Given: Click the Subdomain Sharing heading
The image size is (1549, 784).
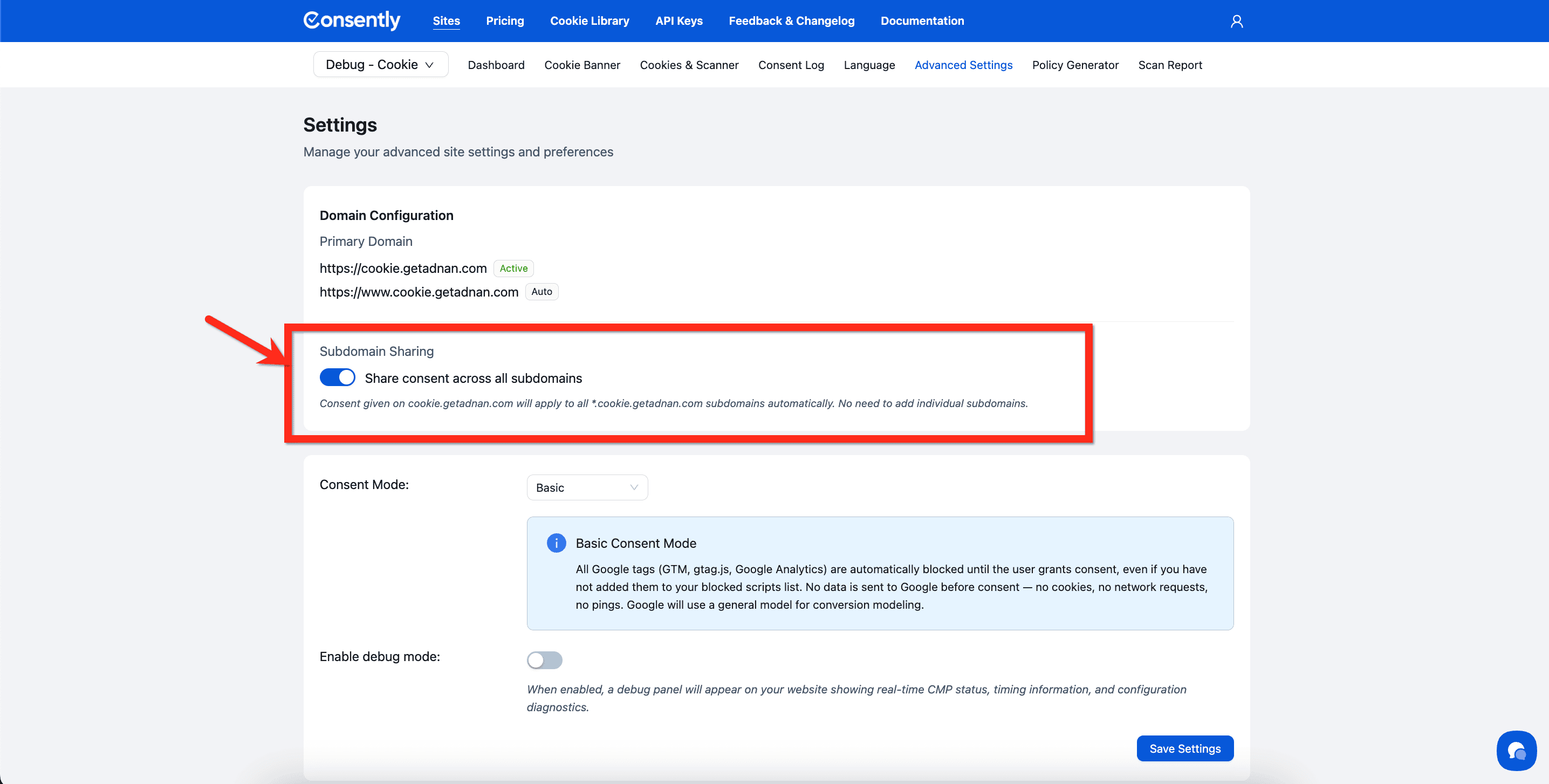Looking at the screenshot, I should [x=376, y=351].
